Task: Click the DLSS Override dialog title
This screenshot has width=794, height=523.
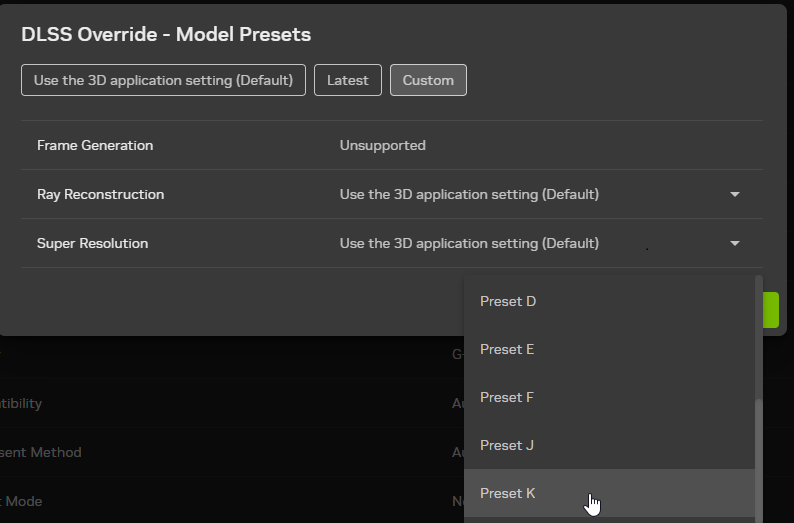Action: [166, 34]
